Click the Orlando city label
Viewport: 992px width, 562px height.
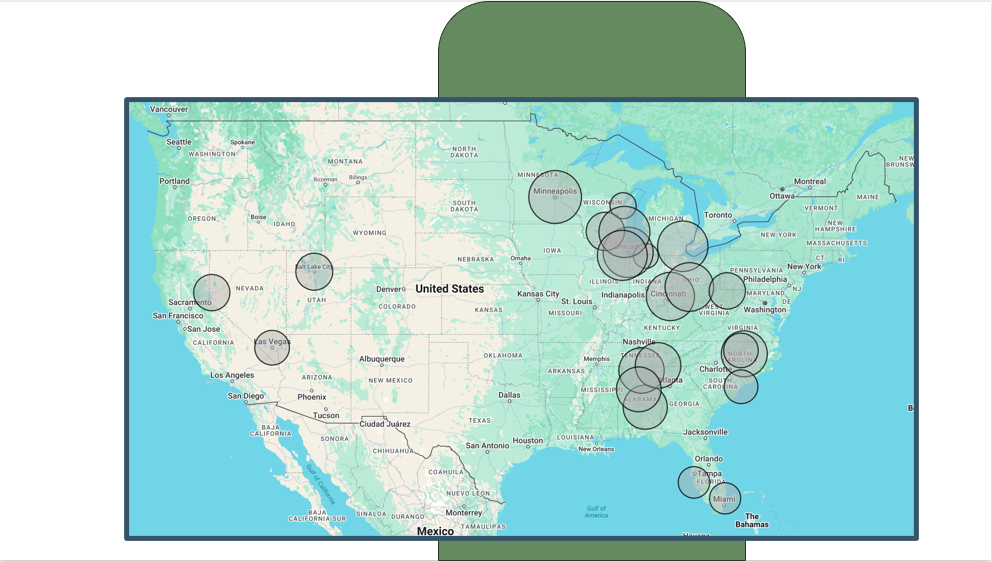click(x=709, y=459)
